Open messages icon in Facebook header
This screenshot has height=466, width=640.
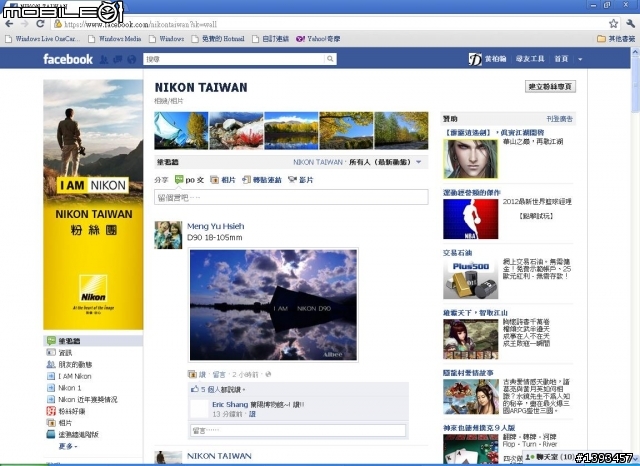[118, 60]
